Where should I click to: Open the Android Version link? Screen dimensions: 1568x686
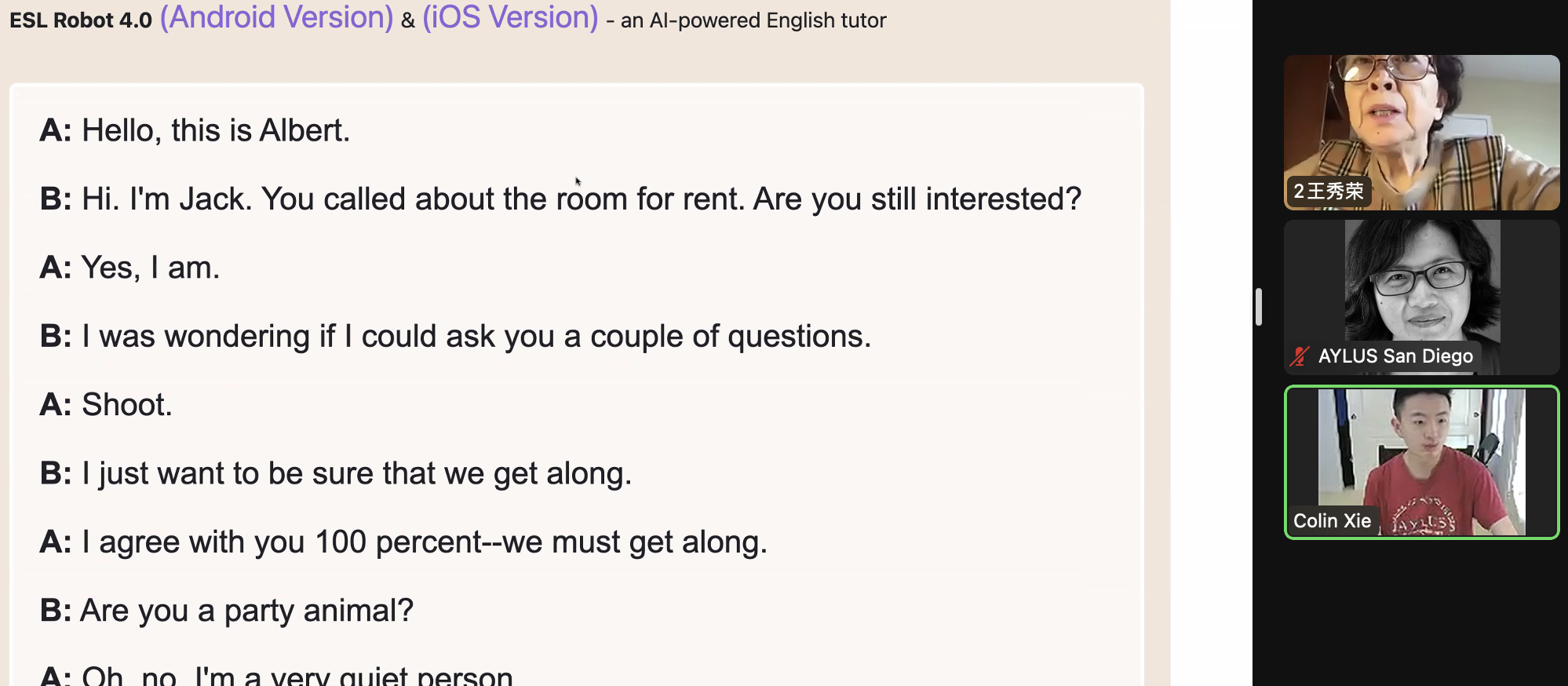click(276, 17)
